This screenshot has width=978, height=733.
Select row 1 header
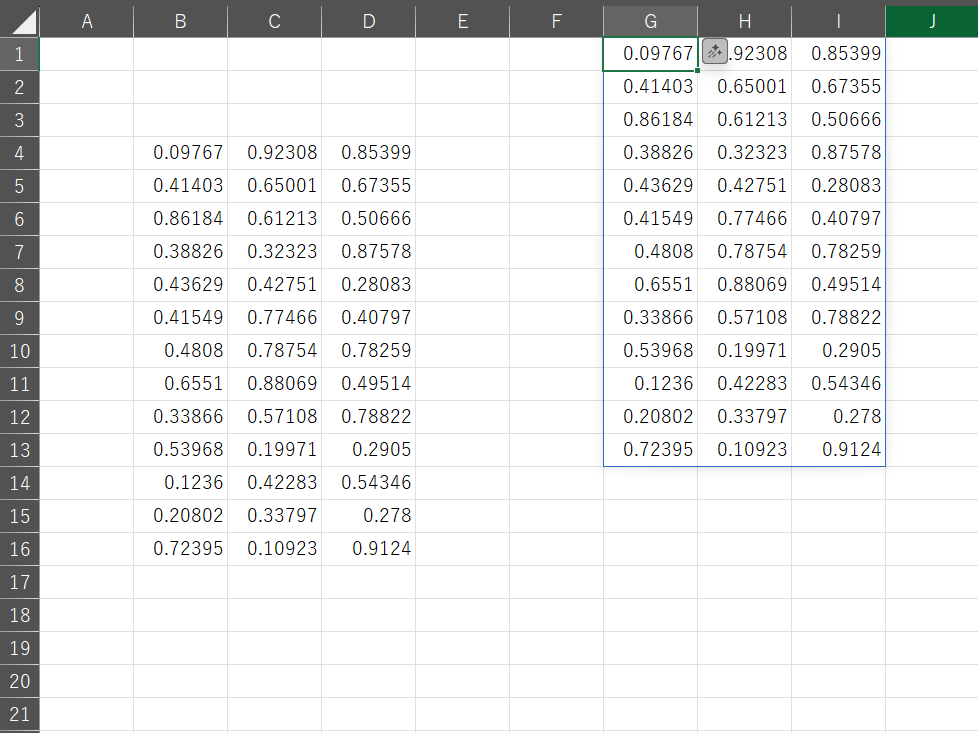pyautogui.click(x=19, y=54)
